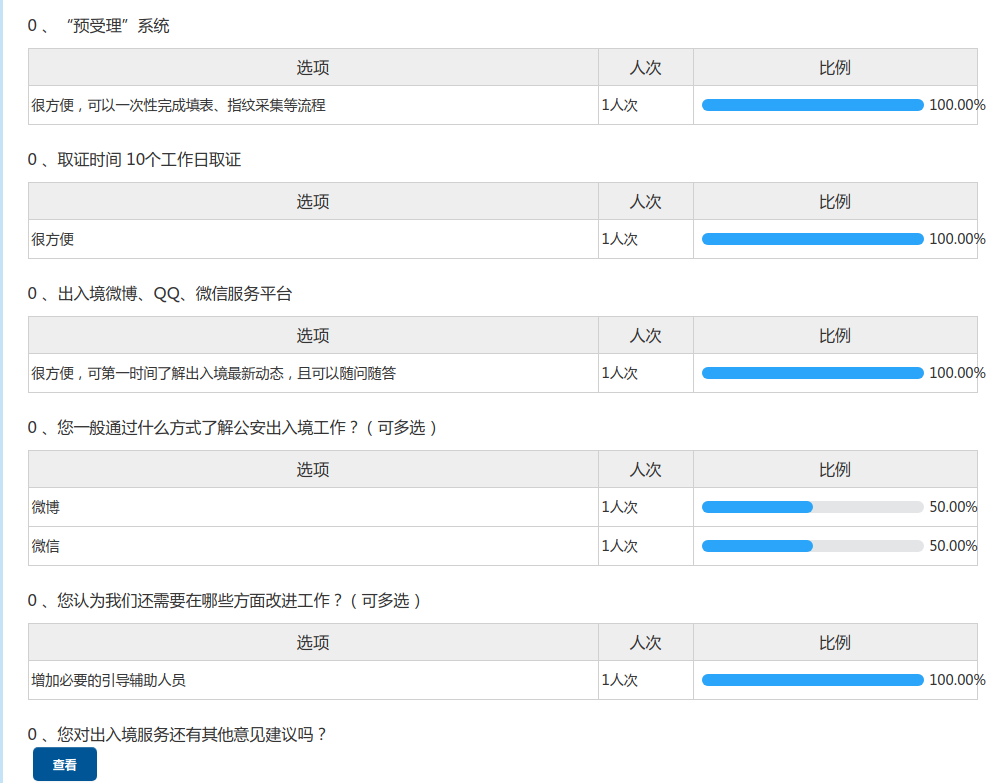Click the 微博 option cell

tap(46, 507)
